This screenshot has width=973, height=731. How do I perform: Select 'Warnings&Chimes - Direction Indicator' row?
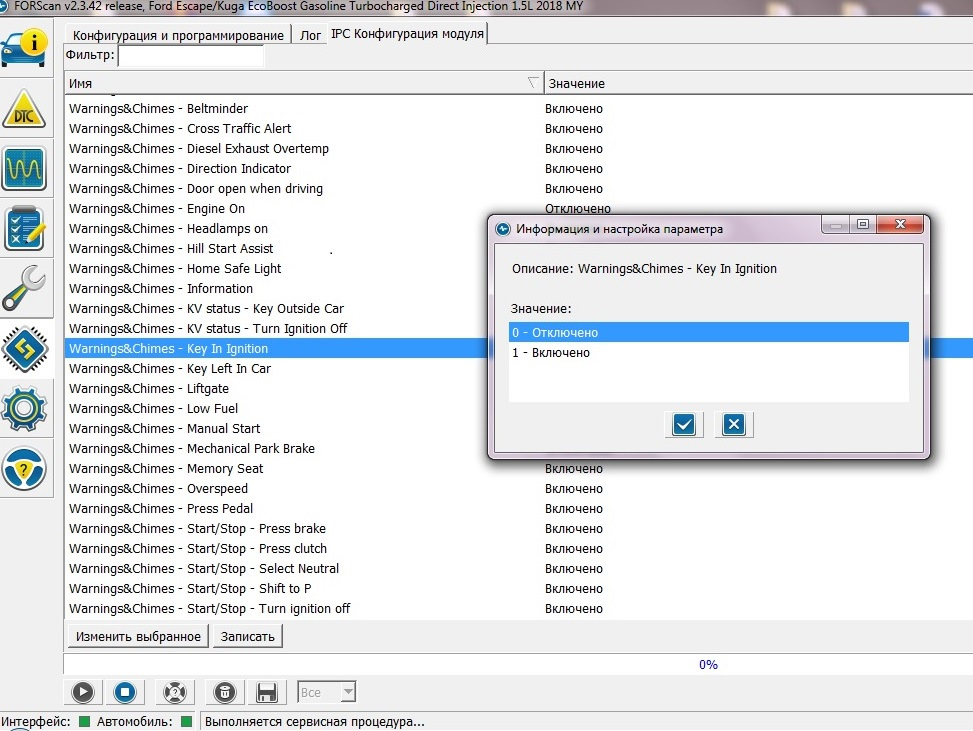coord(519,168)
